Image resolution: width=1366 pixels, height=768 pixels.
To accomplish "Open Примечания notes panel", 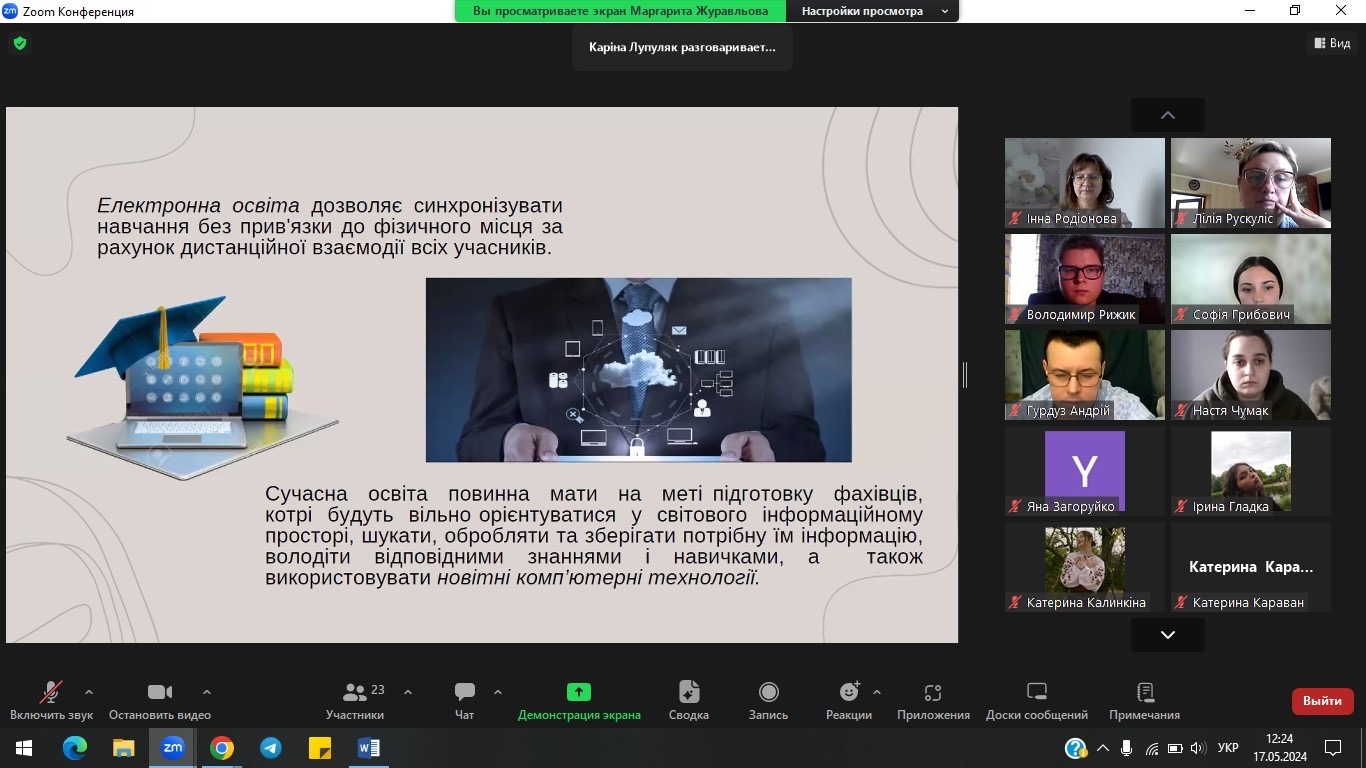I will 1145,700.
